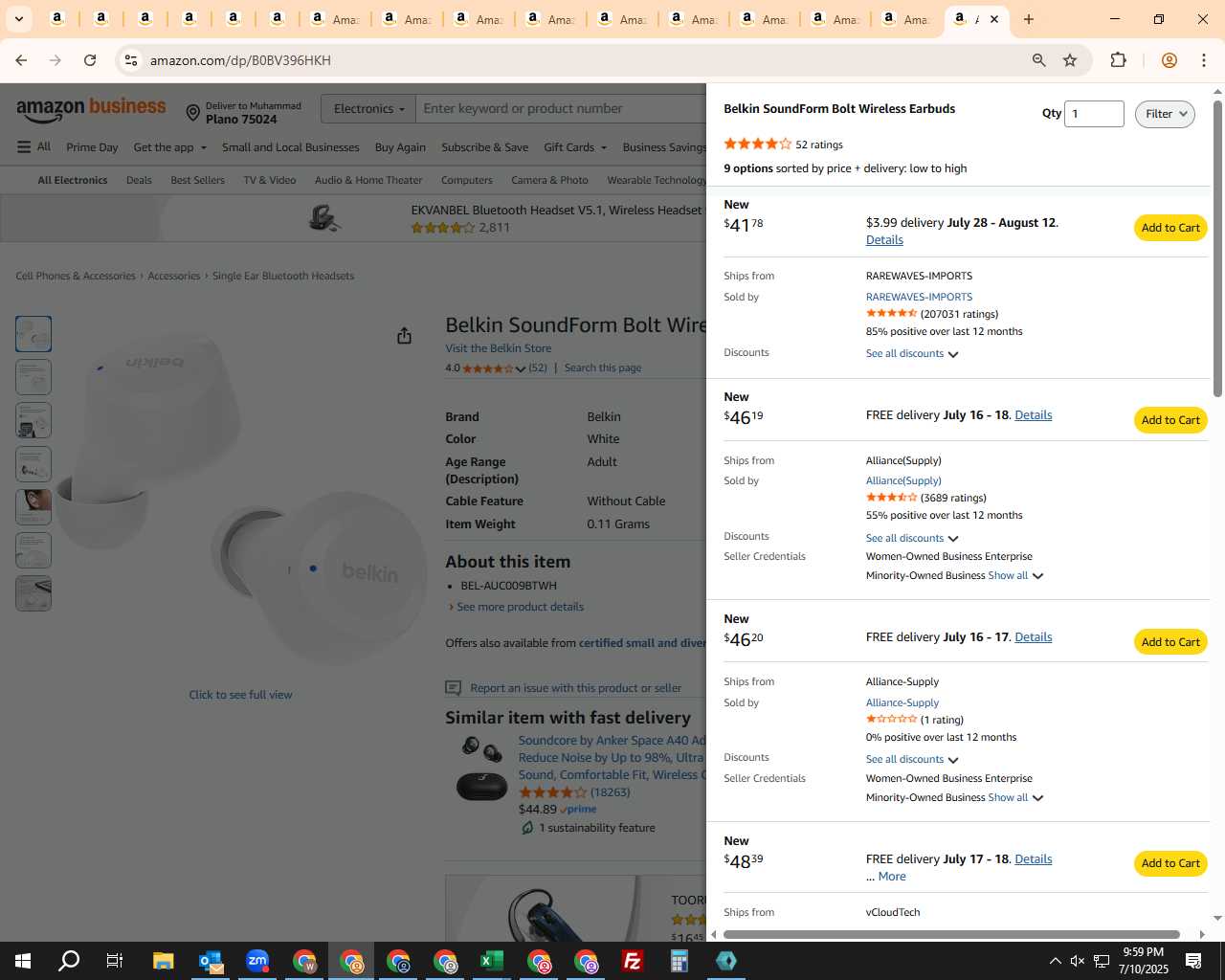The image size is (1225, 980).
Task: Show hidden tray icons chevron
Action: click(1055, 961)
